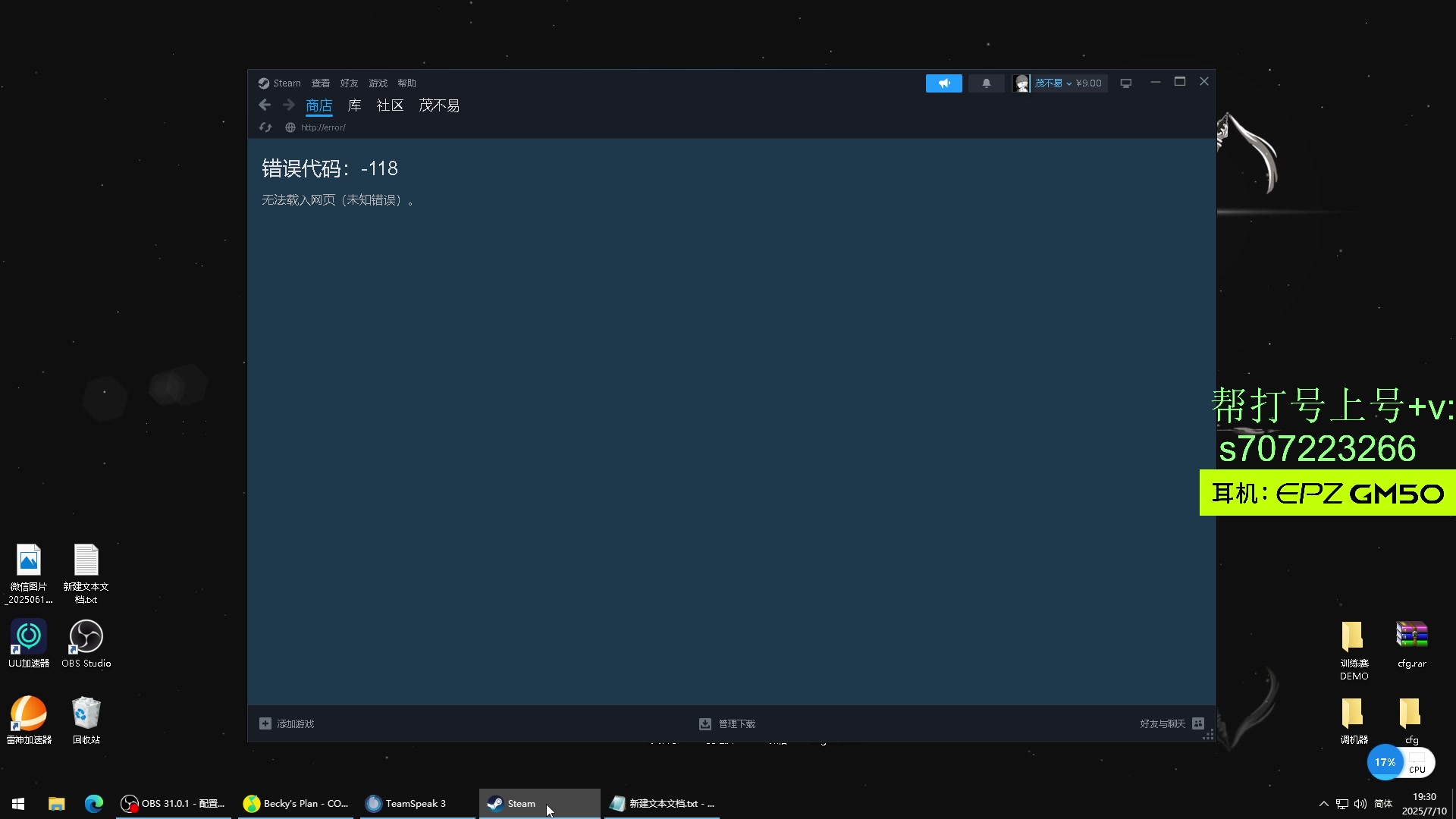Close the Steam window
Image resolution: width=1456 pixels, height=819 pixels.
click(x=1204, y=82)
